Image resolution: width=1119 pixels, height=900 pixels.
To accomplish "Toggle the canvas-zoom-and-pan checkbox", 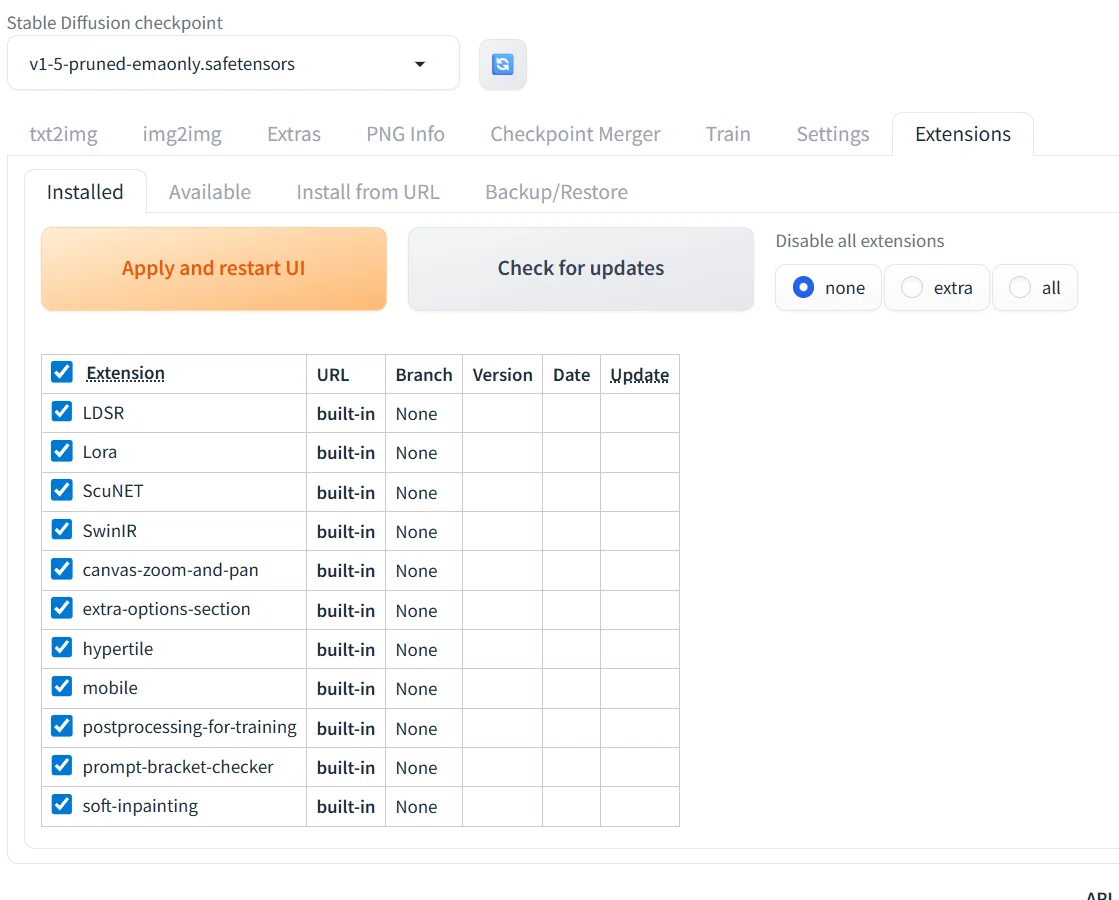I will pos(62,569).
